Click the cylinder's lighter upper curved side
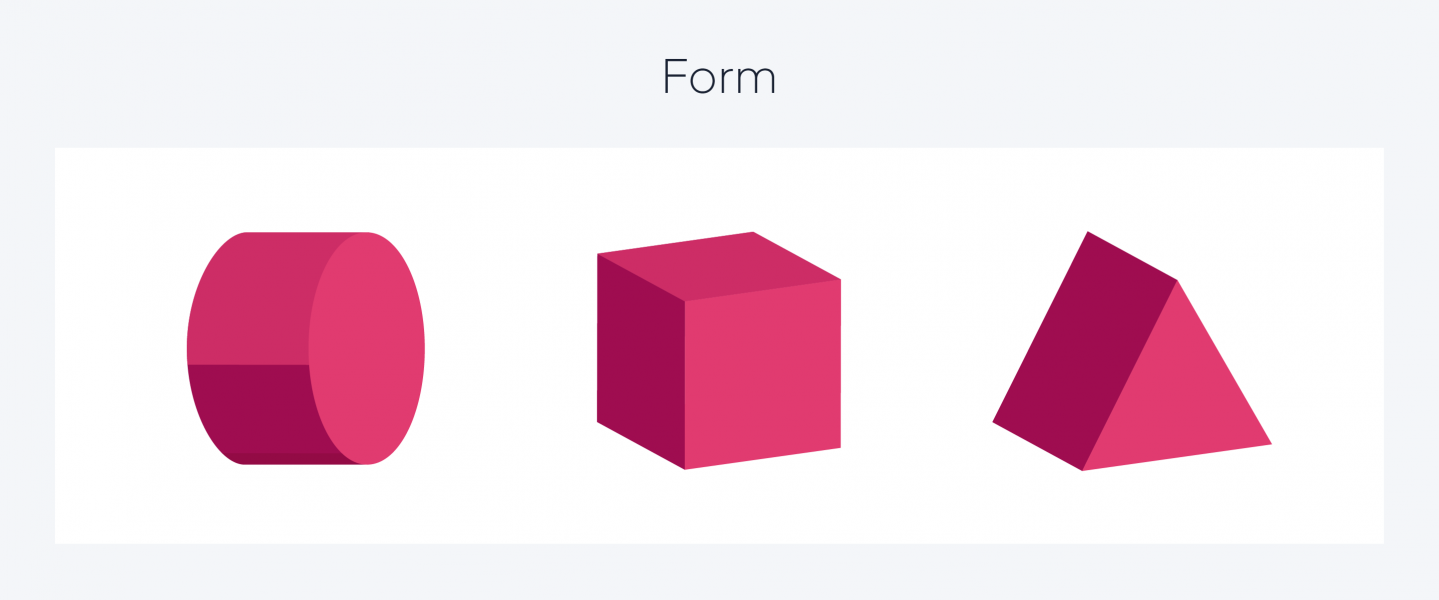1439x600 pixels. point(250,298)
